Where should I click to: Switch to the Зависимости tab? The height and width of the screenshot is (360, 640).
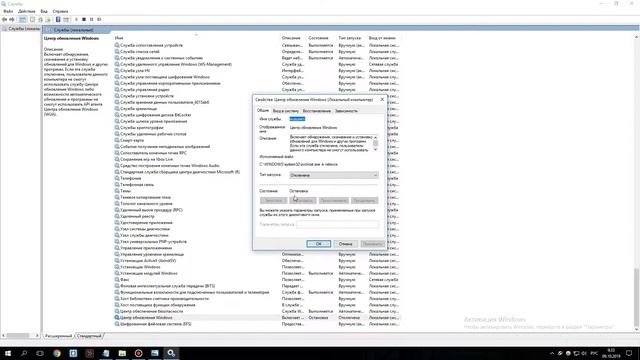(x=346, y=111)
